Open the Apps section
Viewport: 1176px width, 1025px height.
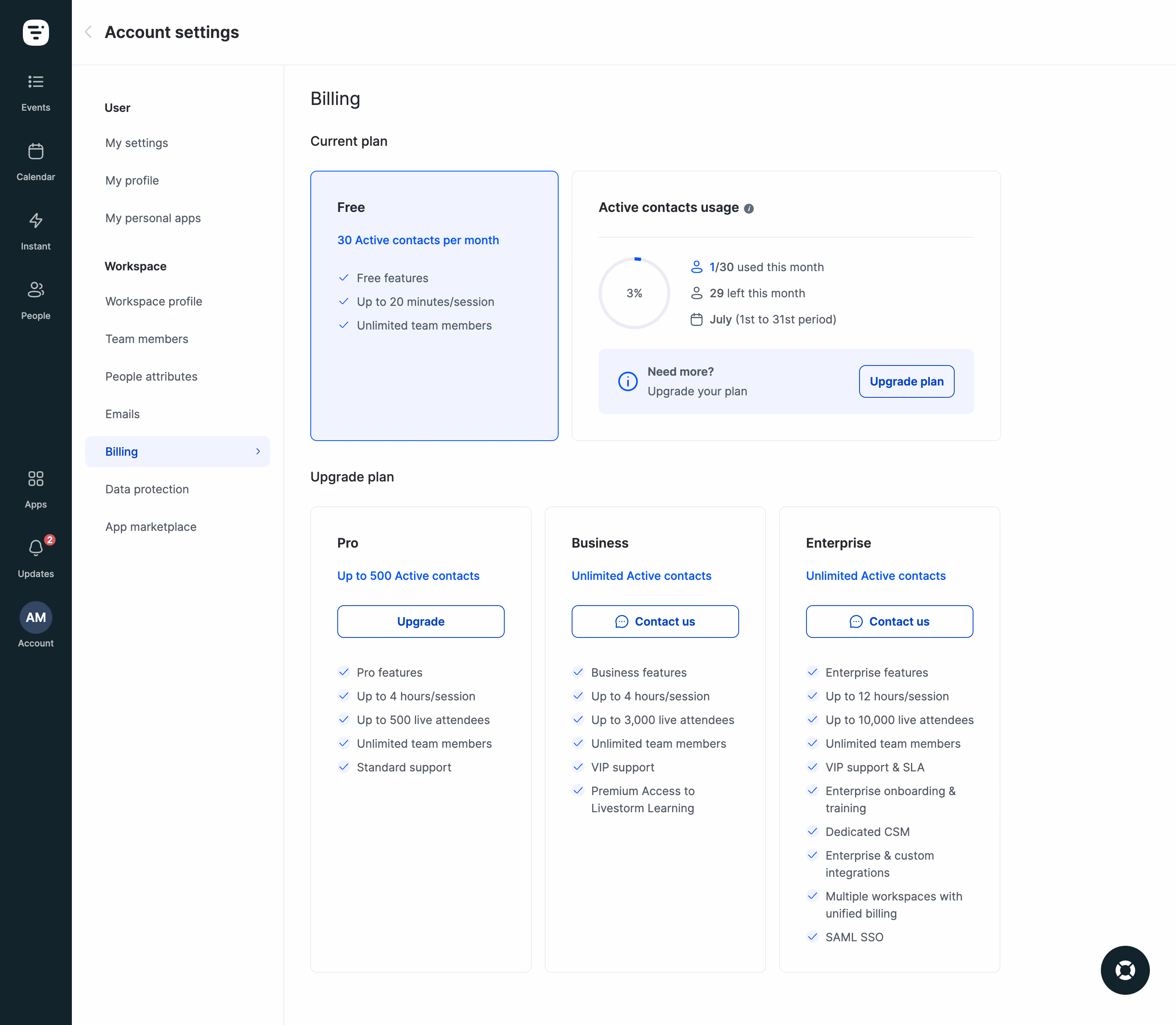tap(36, 490)
